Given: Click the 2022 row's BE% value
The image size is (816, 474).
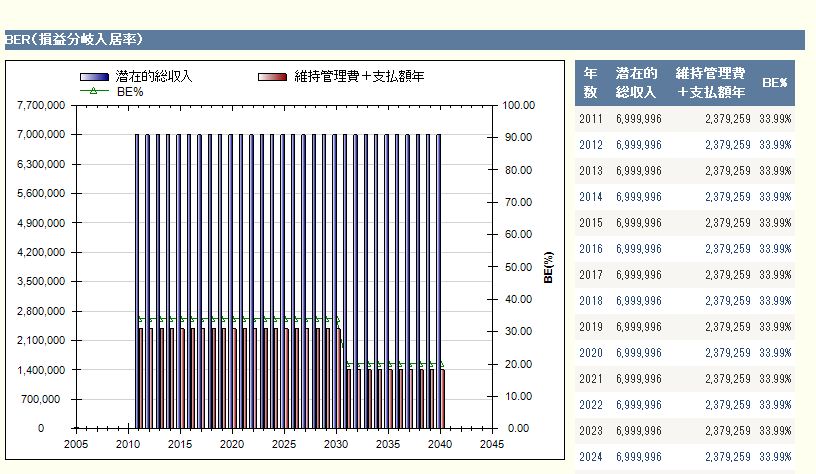Looking at the screenshot, I should coord(775,405).
